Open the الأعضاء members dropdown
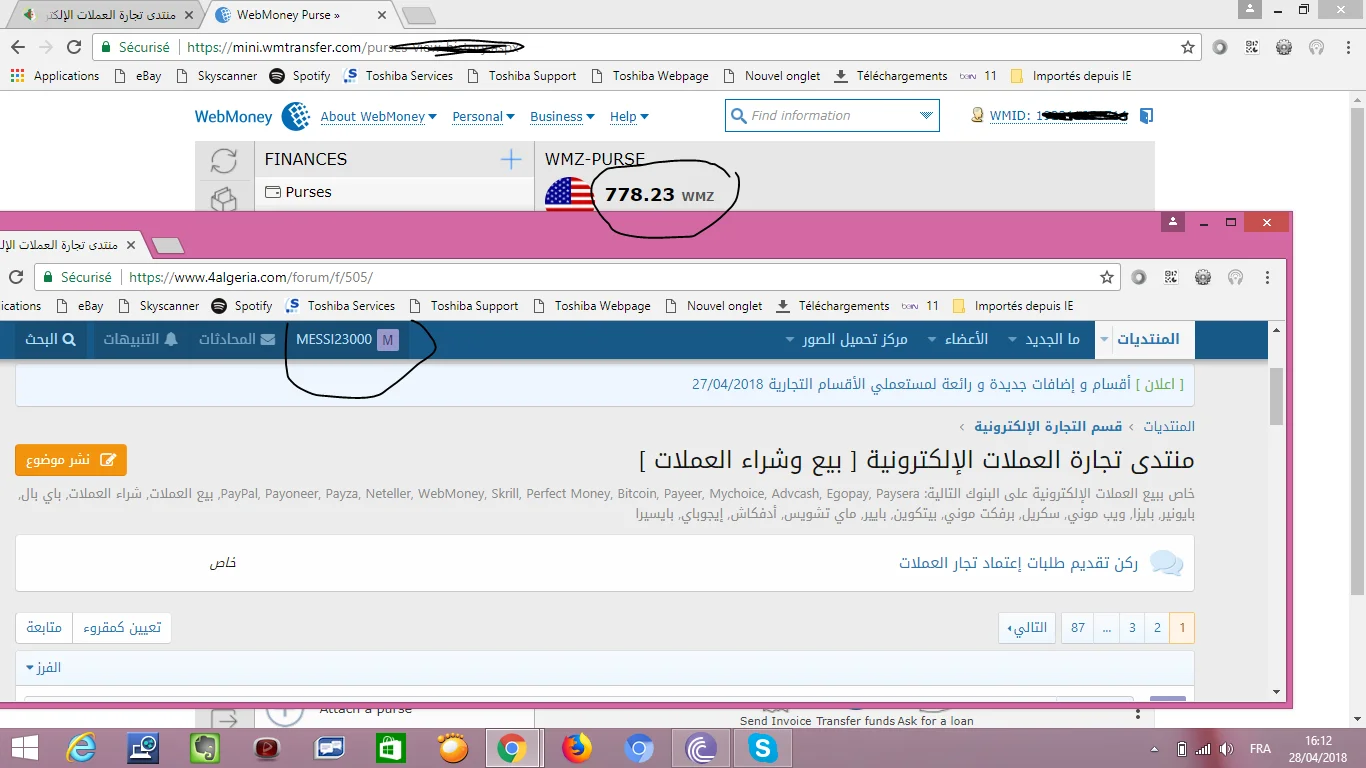This screenshot has width=1366, height=768. pos(966,339)
